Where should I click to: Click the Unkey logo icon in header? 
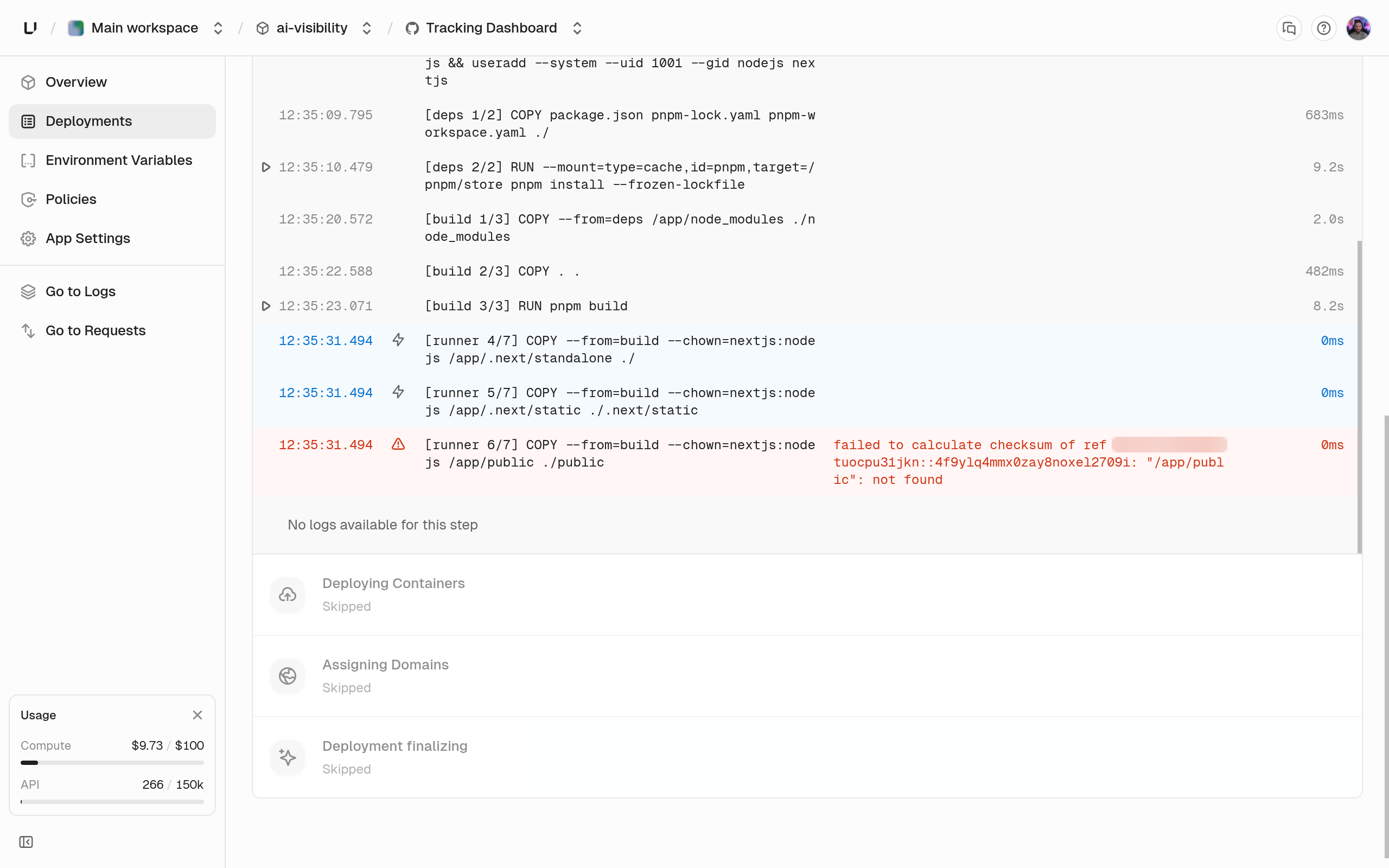click(x=30, y=28)
